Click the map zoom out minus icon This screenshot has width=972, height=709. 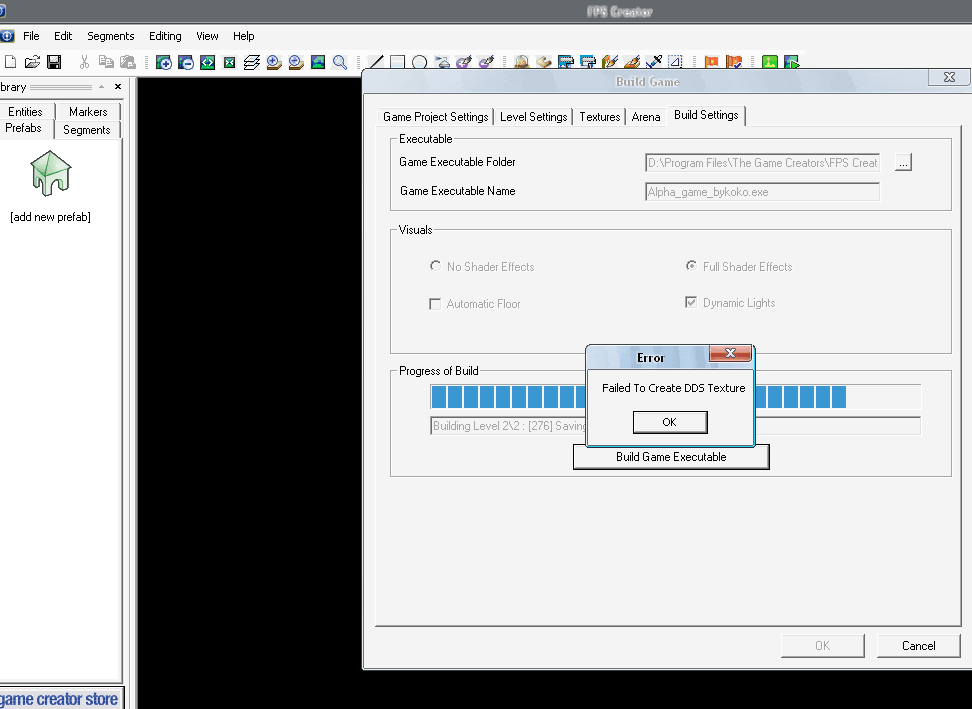[x=185, y=62]
